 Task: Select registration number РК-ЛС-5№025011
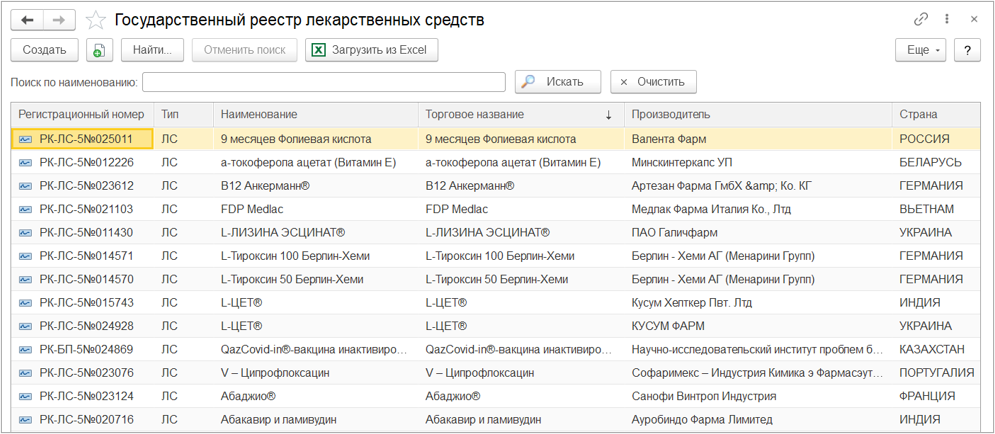click(86, 139)
